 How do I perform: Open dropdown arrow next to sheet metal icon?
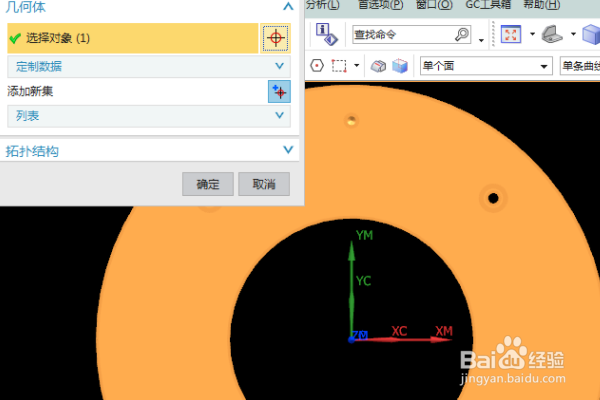coord(573,34)
